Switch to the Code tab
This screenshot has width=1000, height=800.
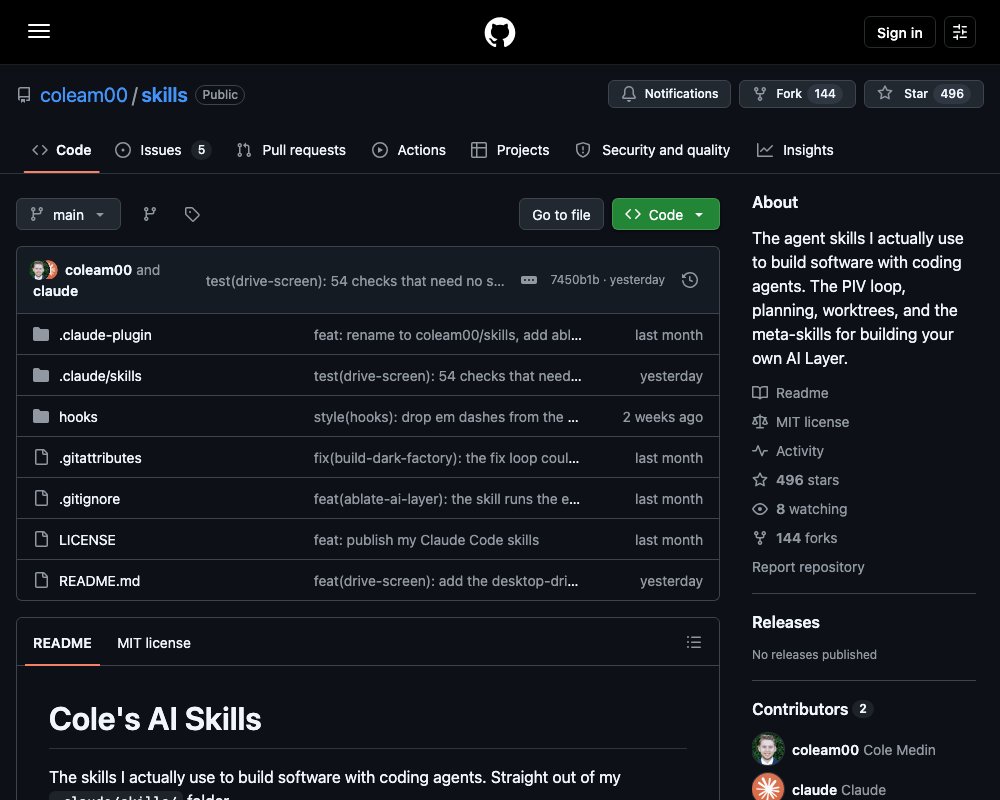click(62, 150)
